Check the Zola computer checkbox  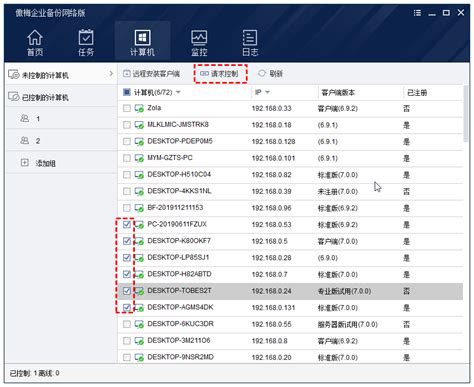(127, 108)
